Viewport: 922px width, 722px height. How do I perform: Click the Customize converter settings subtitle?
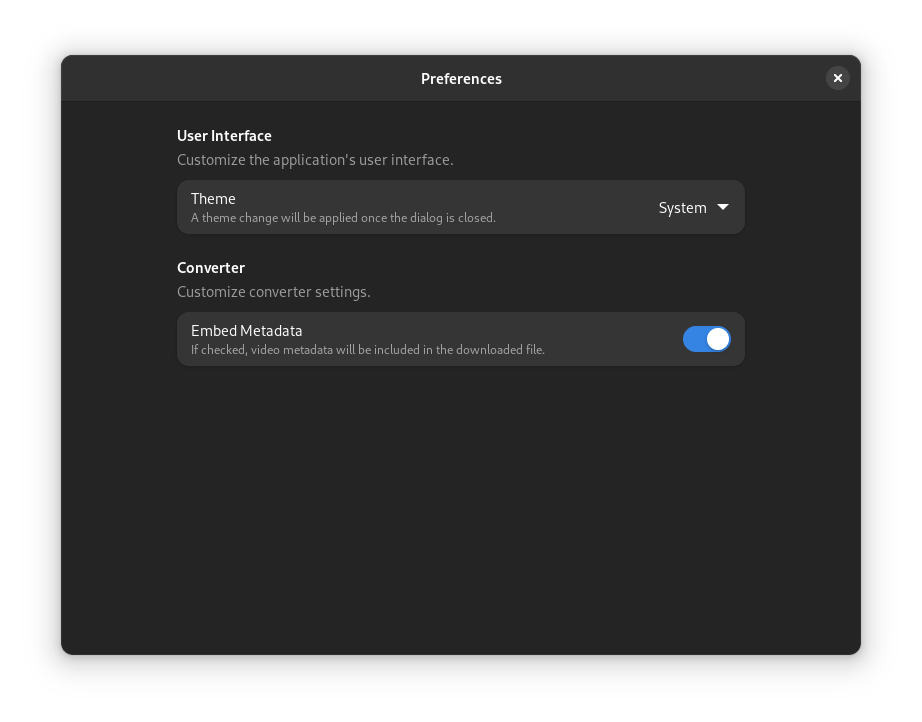click(274, 291)
